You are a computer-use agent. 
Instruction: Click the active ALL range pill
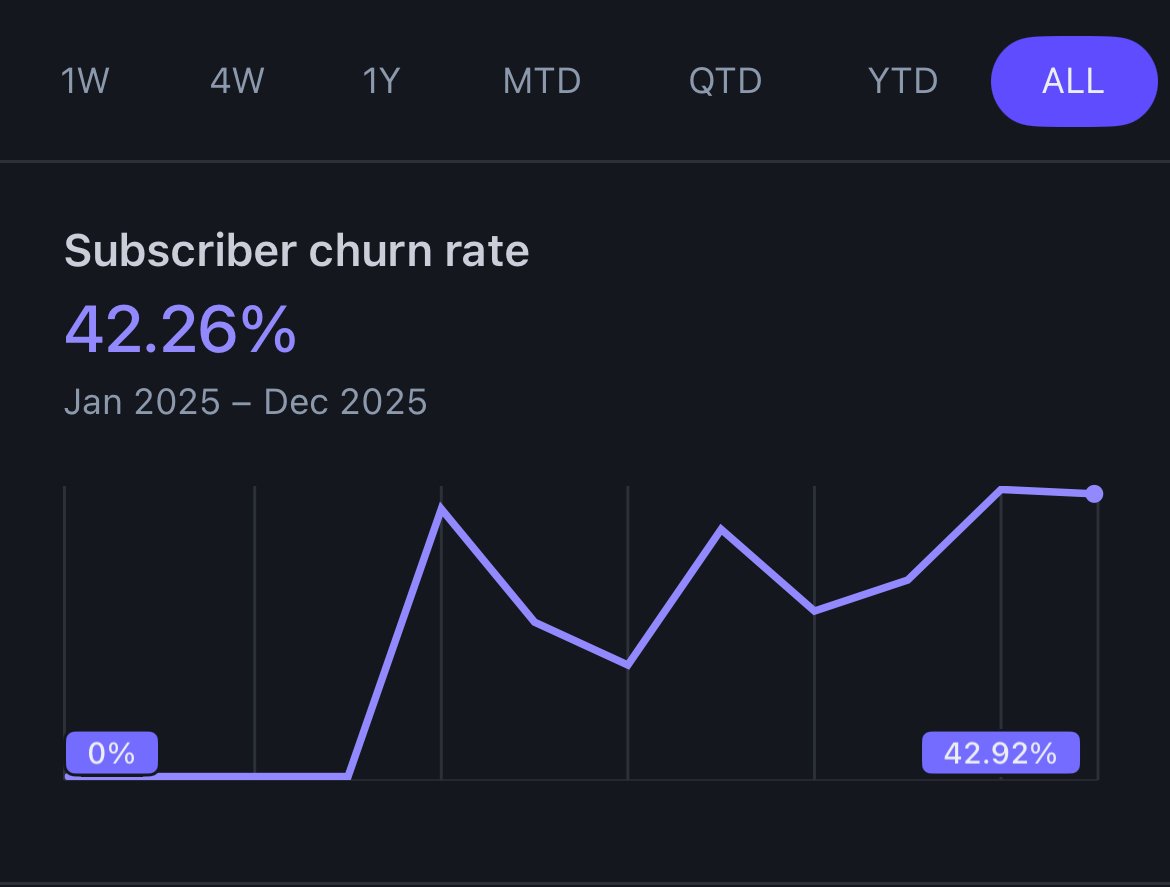click(x=1074, y=81)
